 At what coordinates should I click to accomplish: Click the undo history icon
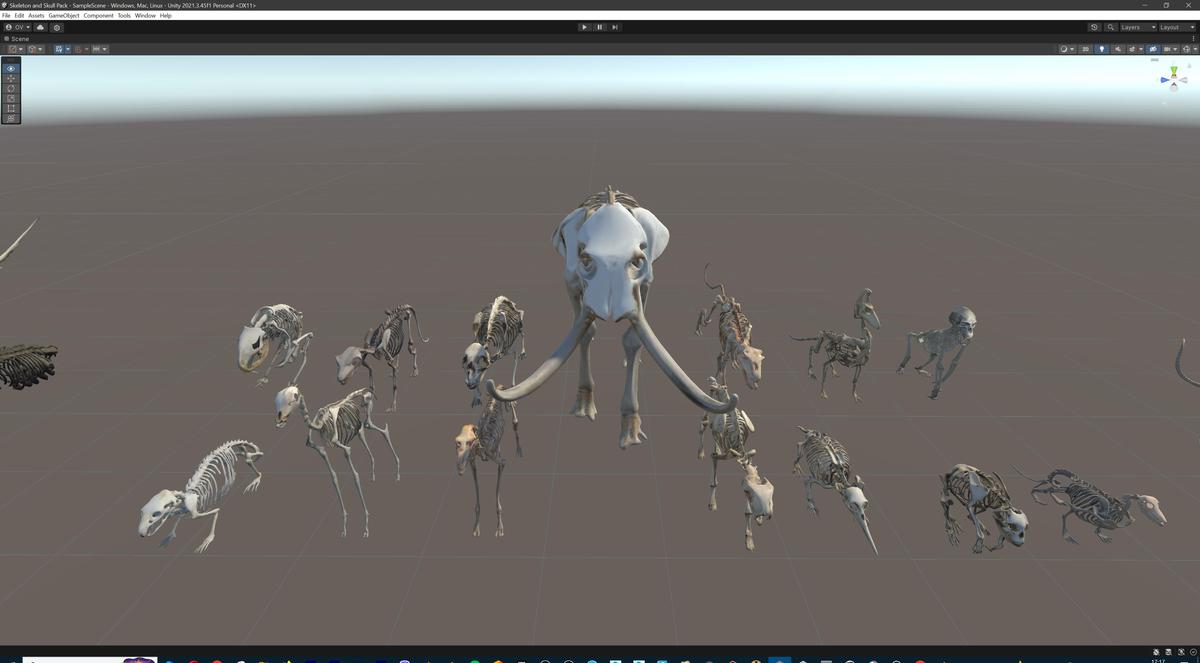[x=1094, y=27]
